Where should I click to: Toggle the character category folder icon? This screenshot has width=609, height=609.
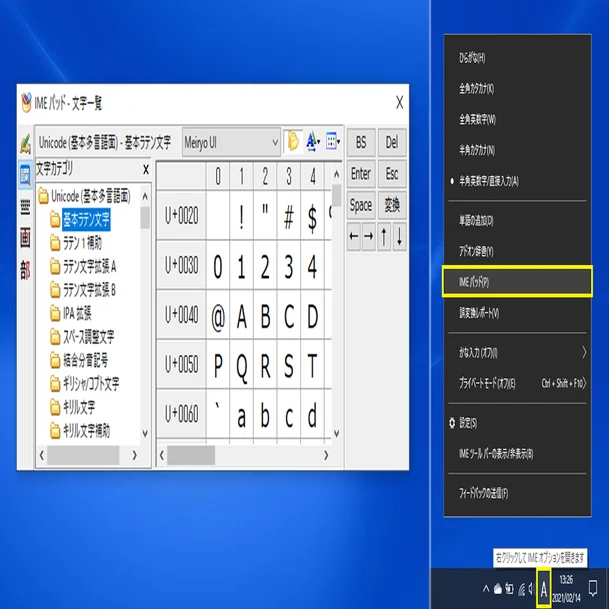click(294, 142)
